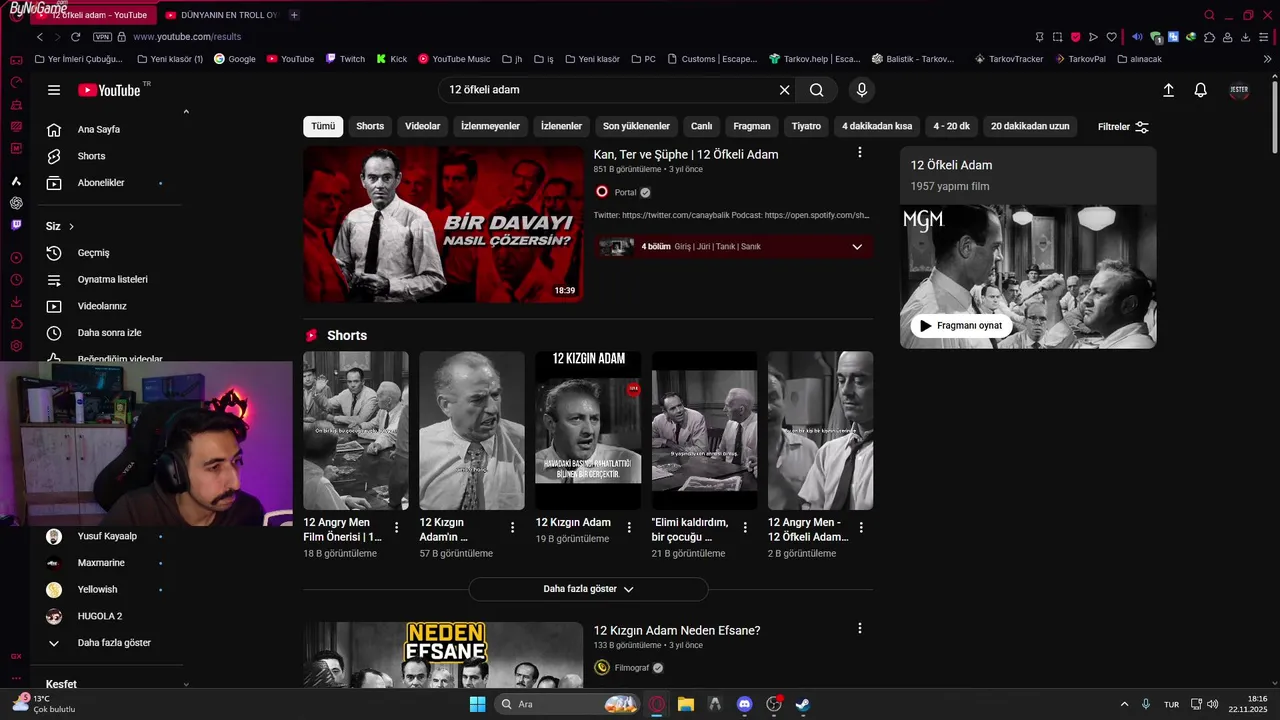The image size is (1280, 720).
Task: Expand sidebar subscriptions Daha fazla göster
Action: (x=107, y=643)
